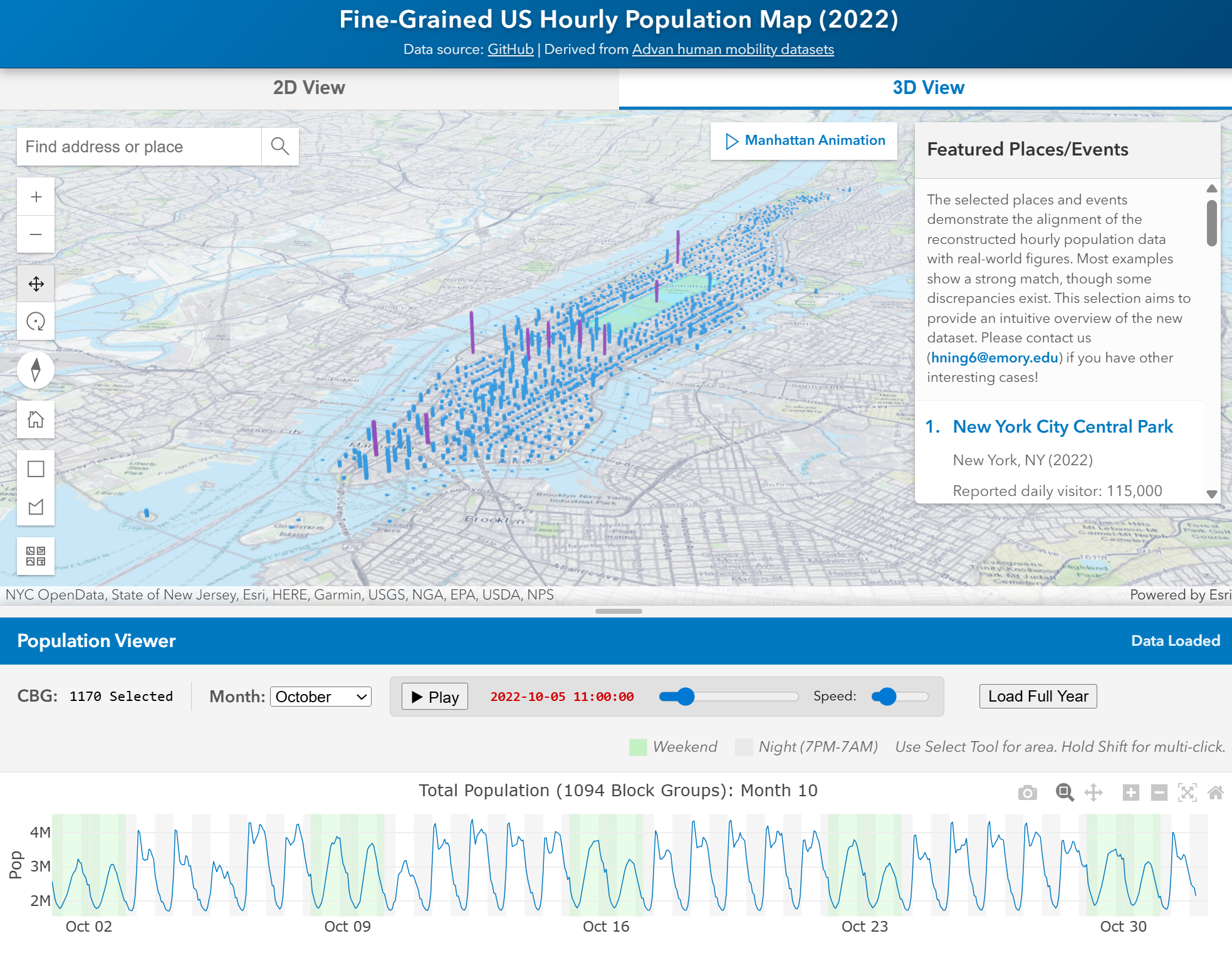Open the GitHub data source link
This screenshot has height=953, width=1232.
tap(510, 50)
